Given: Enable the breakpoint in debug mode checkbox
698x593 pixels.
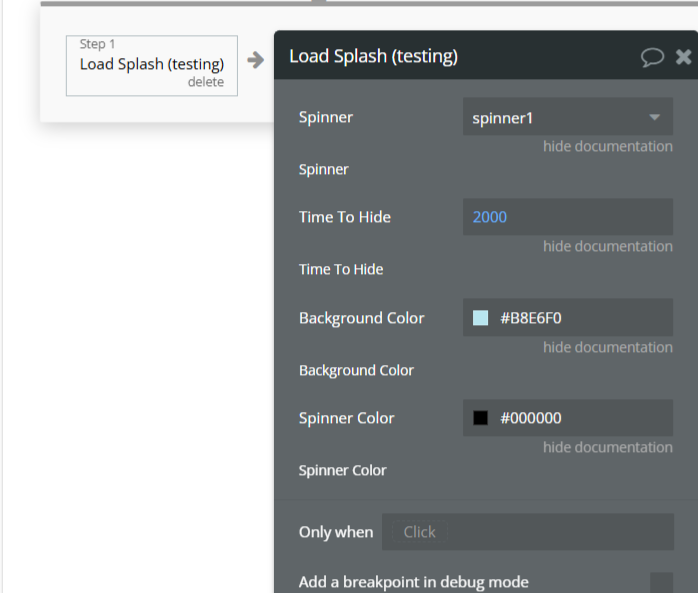Looking at the screenshot, I should click(661, 582).
